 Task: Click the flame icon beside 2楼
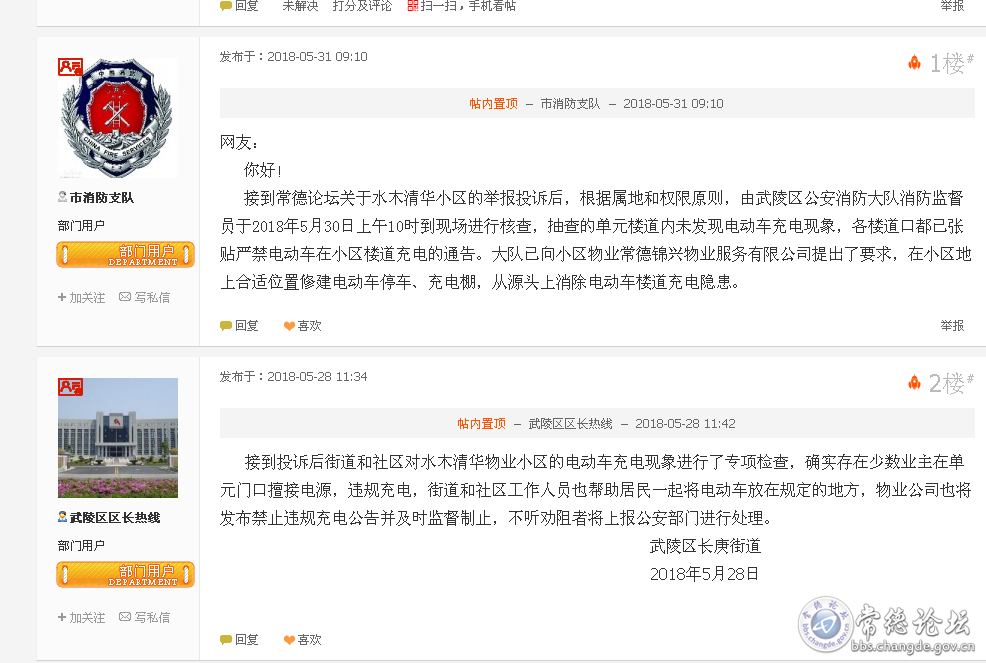pyautogui.click(x=914, y=382)
